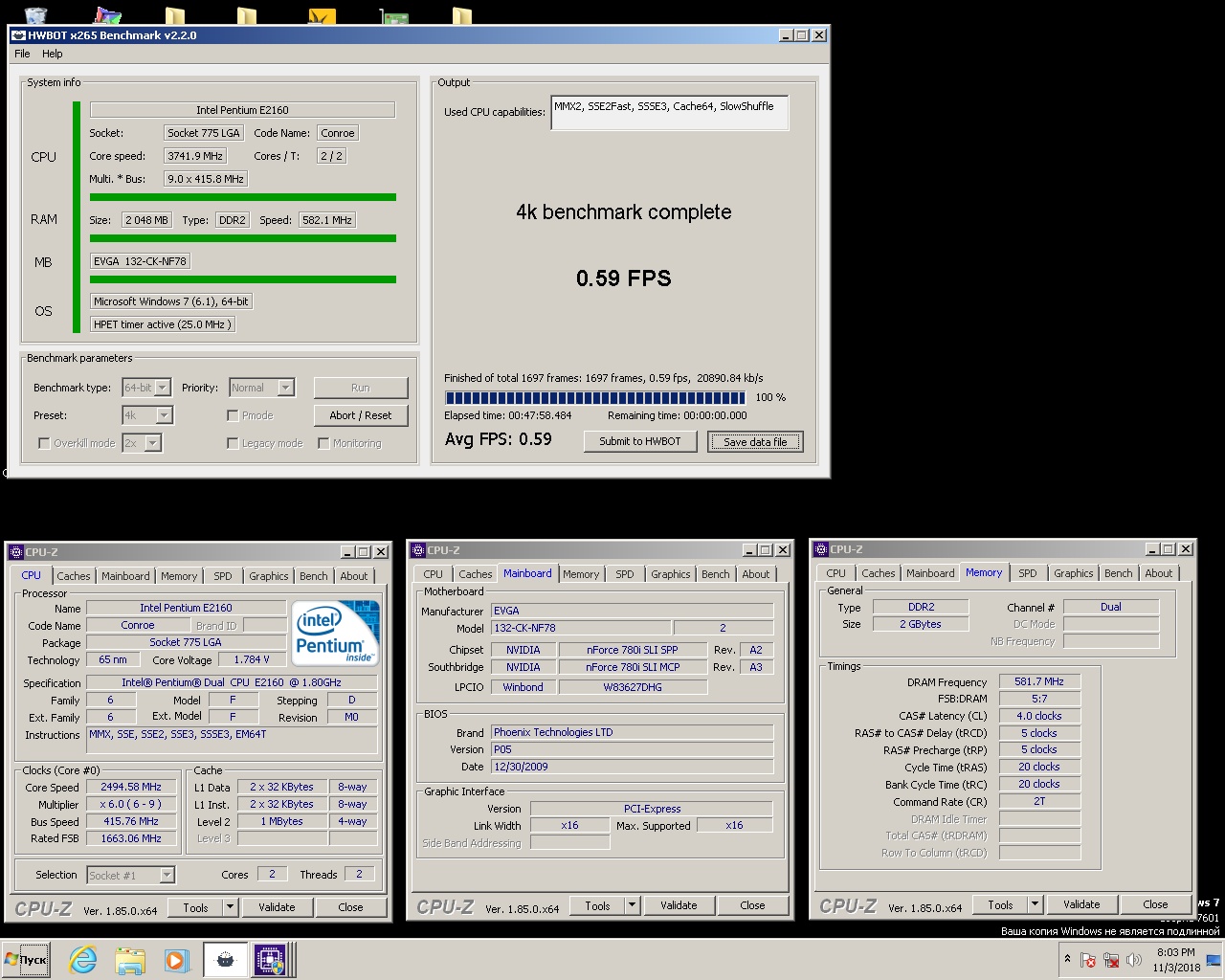Click the Used CPU capabilities text box

click(670, 113)
